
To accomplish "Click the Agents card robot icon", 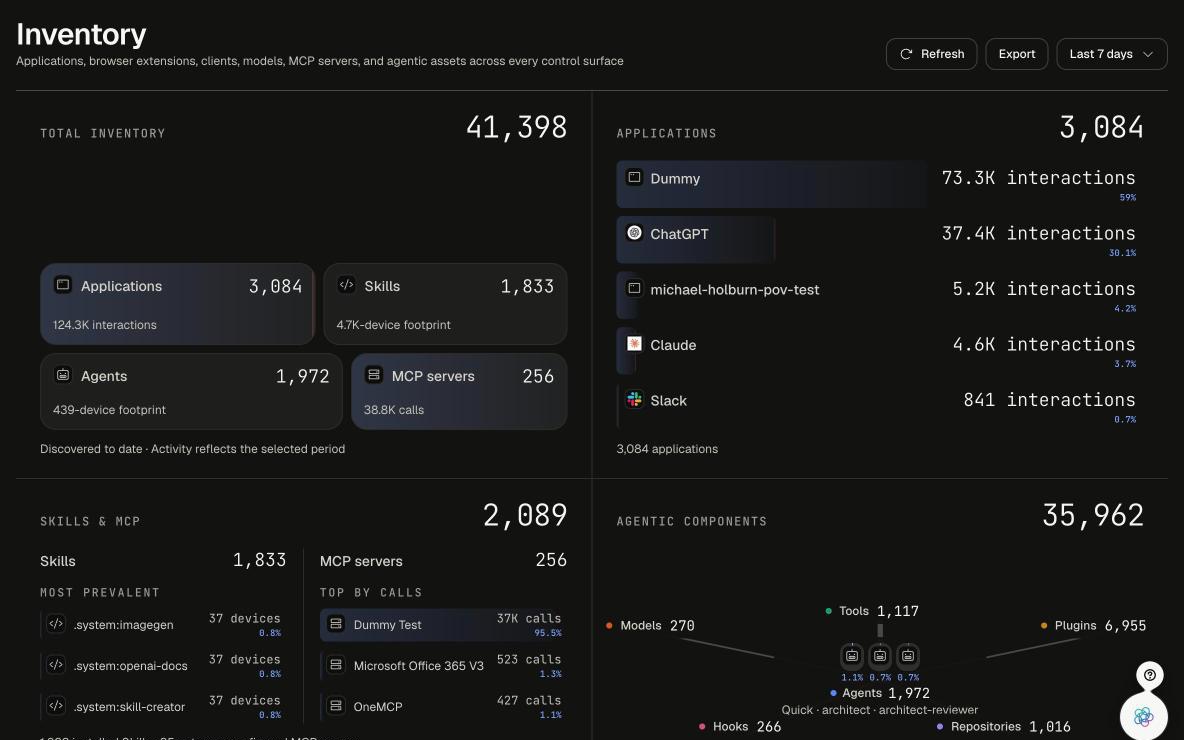I will tap(63, 375).
